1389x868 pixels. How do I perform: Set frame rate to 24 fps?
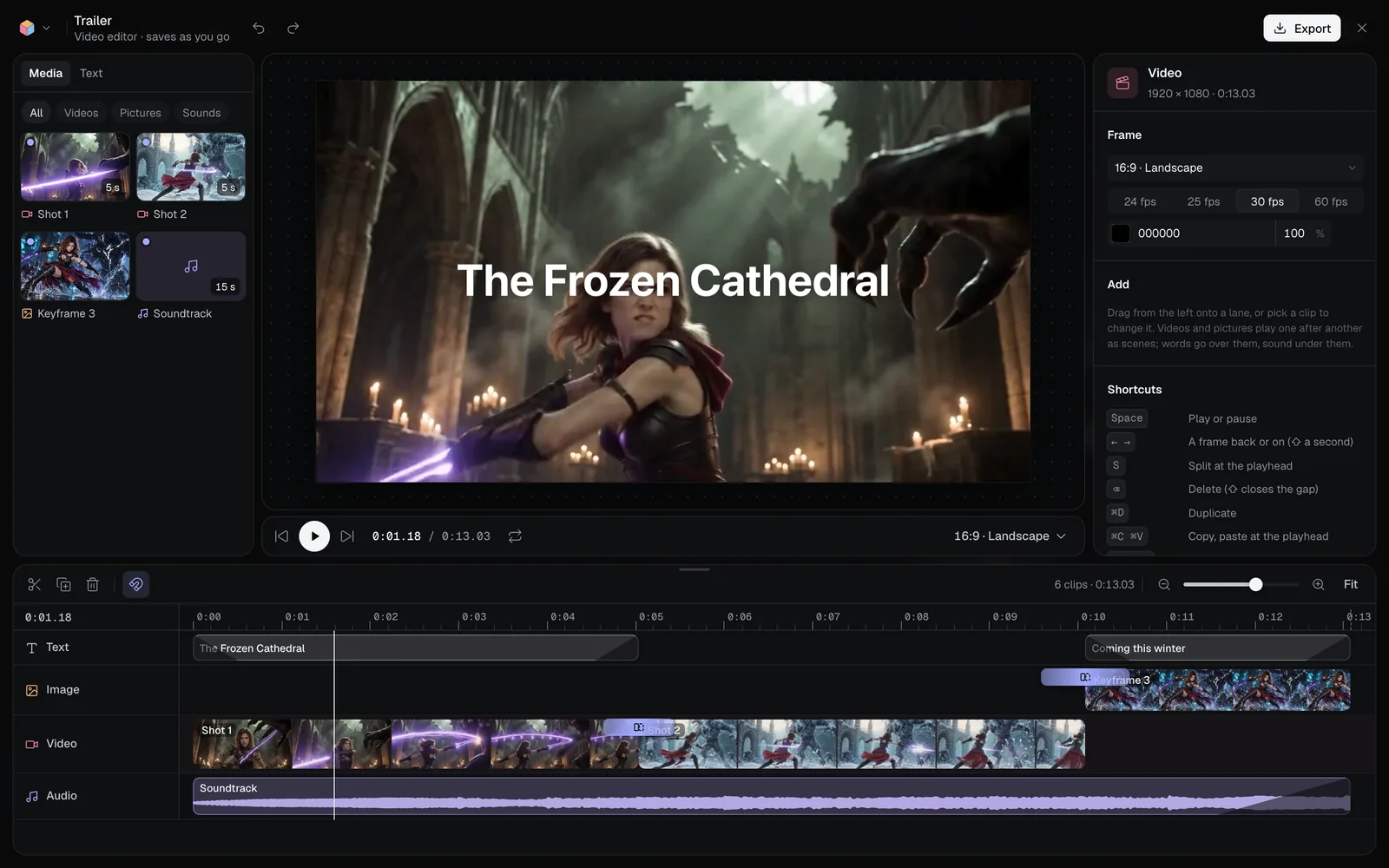[x=1140, y=201]
